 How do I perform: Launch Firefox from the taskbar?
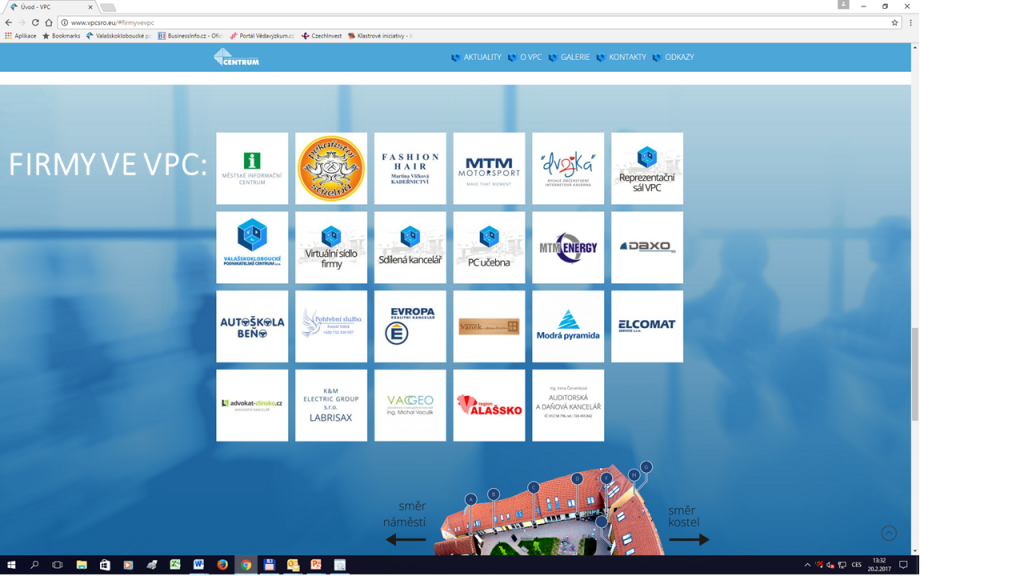click(222, 565)
